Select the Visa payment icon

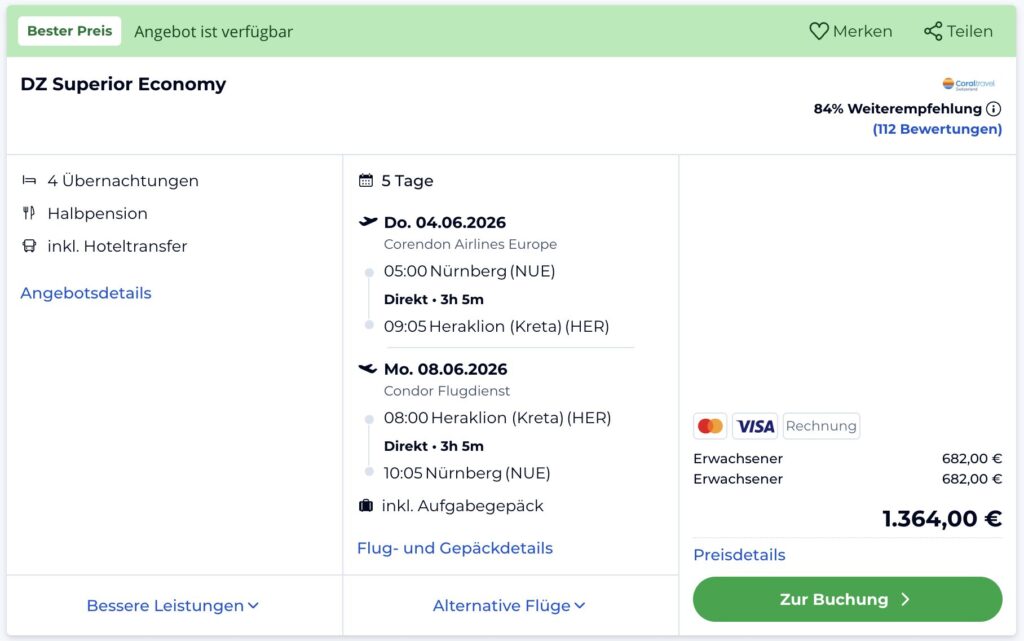755,426
